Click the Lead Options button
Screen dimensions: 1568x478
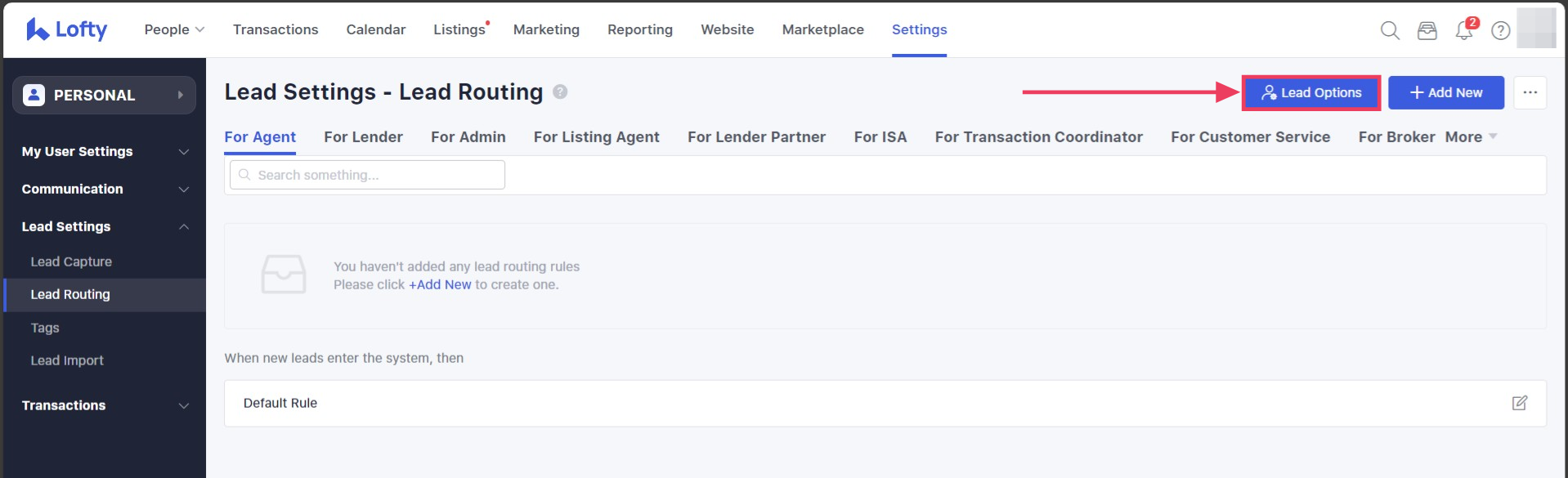pos(1311,92)
